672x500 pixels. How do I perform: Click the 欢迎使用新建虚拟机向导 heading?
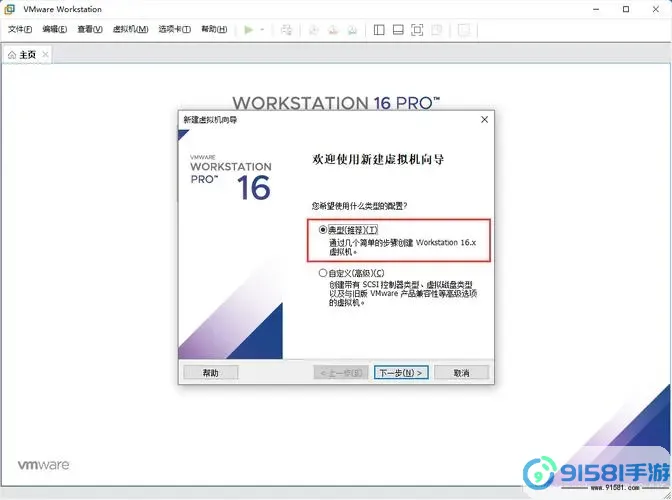pyautogui.click(x=378, y=159)
